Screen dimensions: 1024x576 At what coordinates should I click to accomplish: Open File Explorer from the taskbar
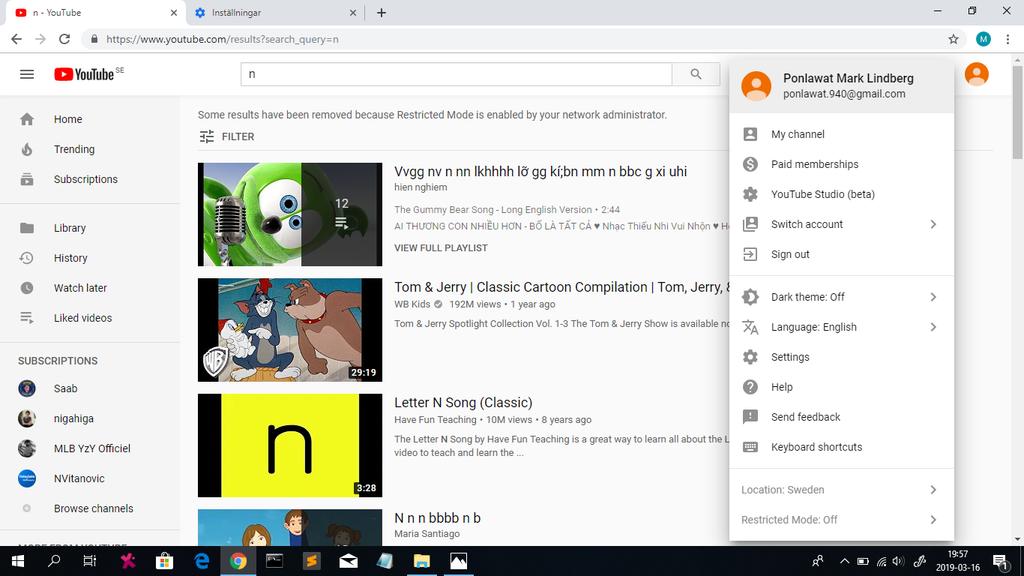pyautogui.click(x=422, y=561)
